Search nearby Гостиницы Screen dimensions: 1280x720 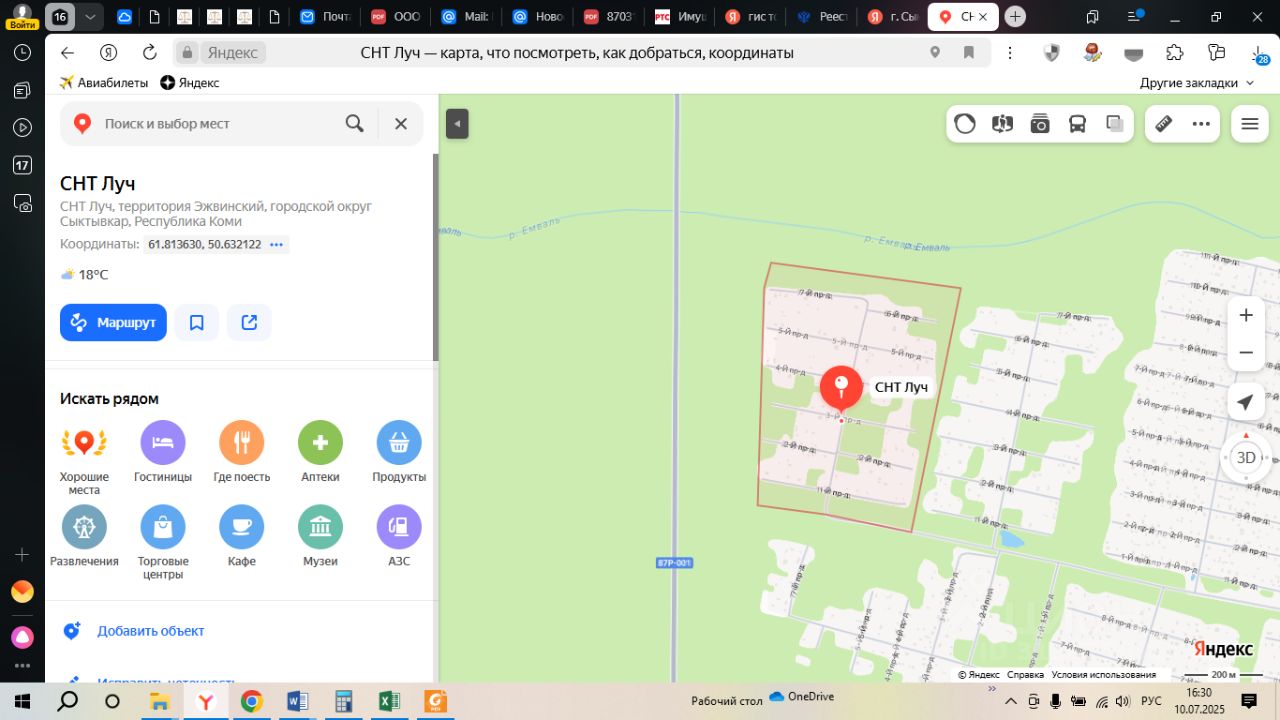click(x=163, y=452)
